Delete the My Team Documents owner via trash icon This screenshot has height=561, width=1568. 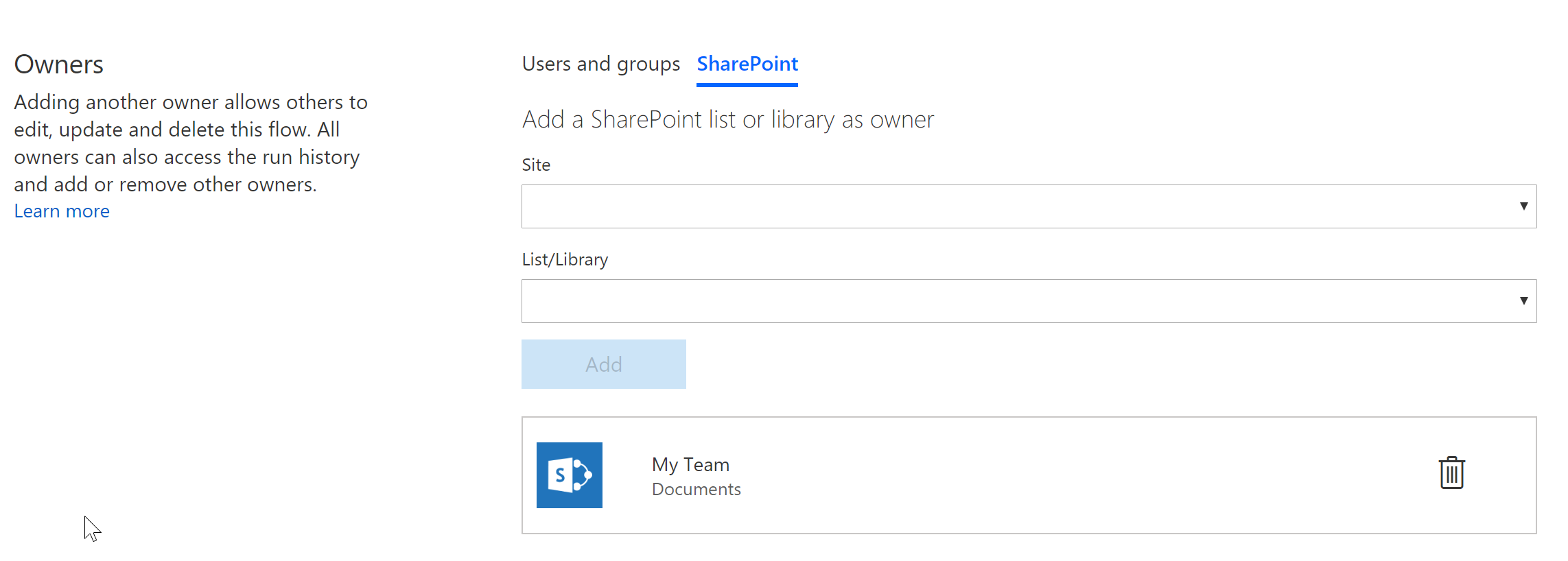point(1451,473)
